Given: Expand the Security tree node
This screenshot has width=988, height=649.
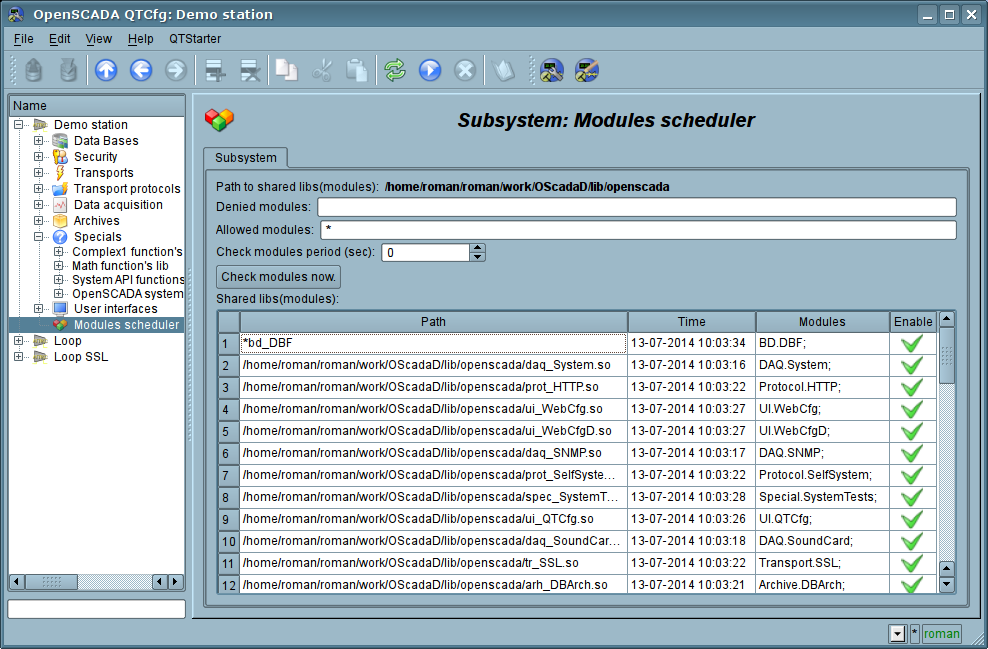Looking at the screenshot, I should tap(38, 157).
